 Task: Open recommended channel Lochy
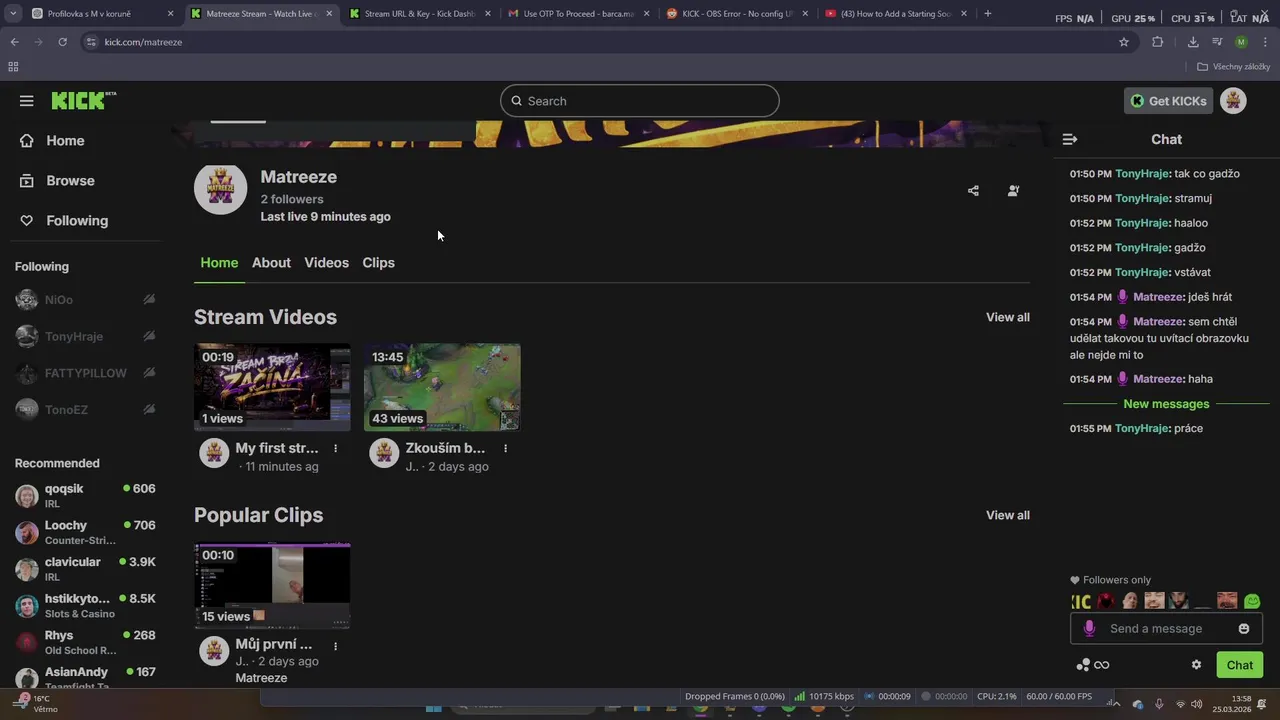85,533
